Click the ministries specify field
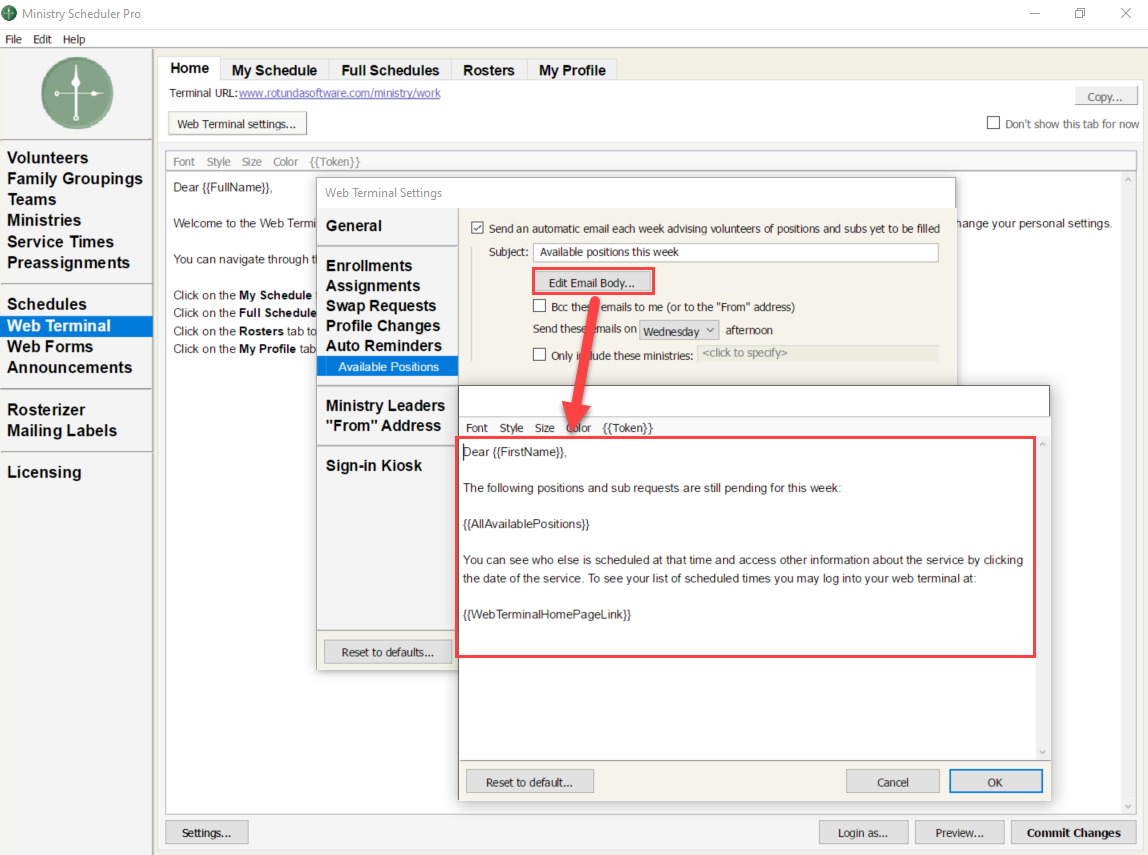The width and height of the screenshot is (1148, 855). pos(818,354)
